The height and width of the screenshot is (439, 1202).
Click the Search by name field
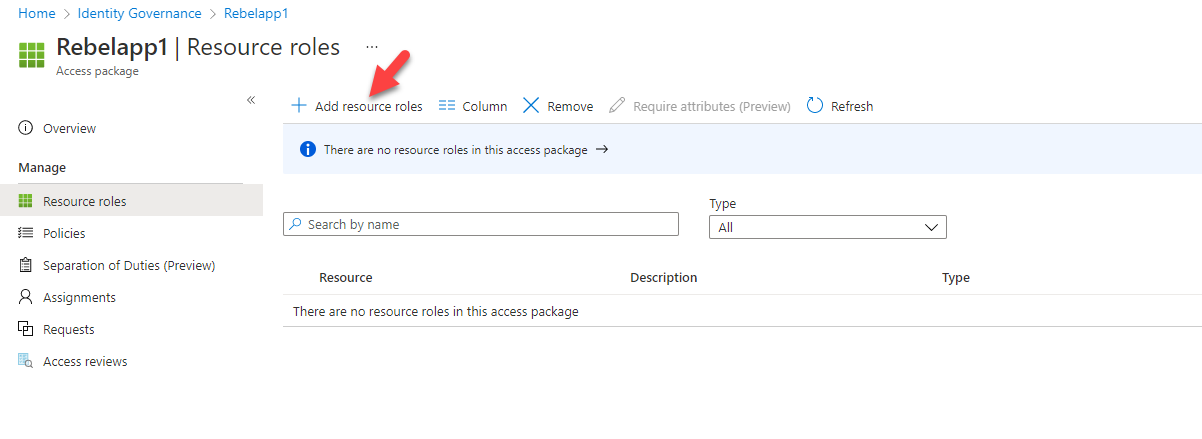481,224
